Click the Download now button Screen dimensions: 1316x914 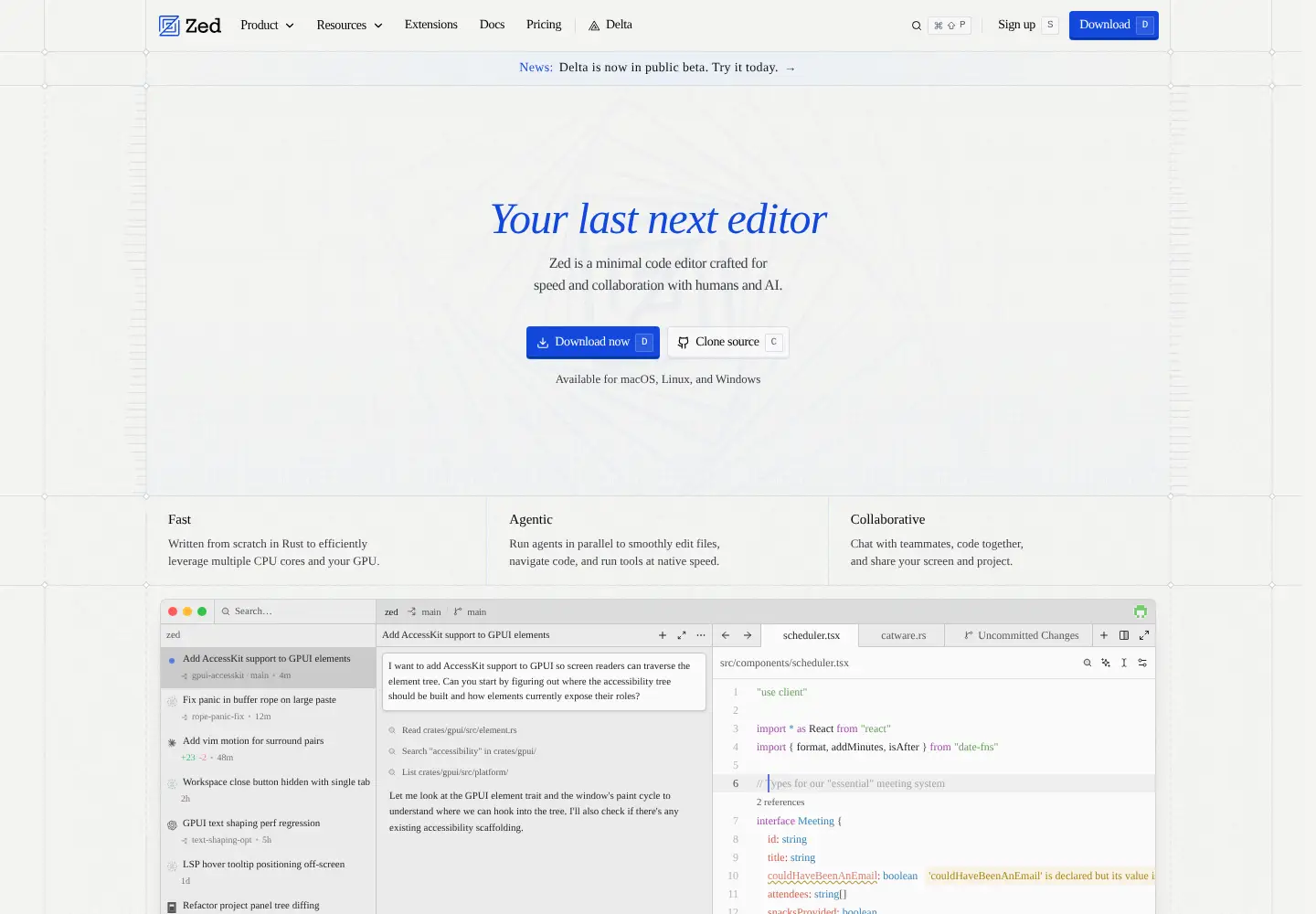pyautogui.click(x=593, y=342)
